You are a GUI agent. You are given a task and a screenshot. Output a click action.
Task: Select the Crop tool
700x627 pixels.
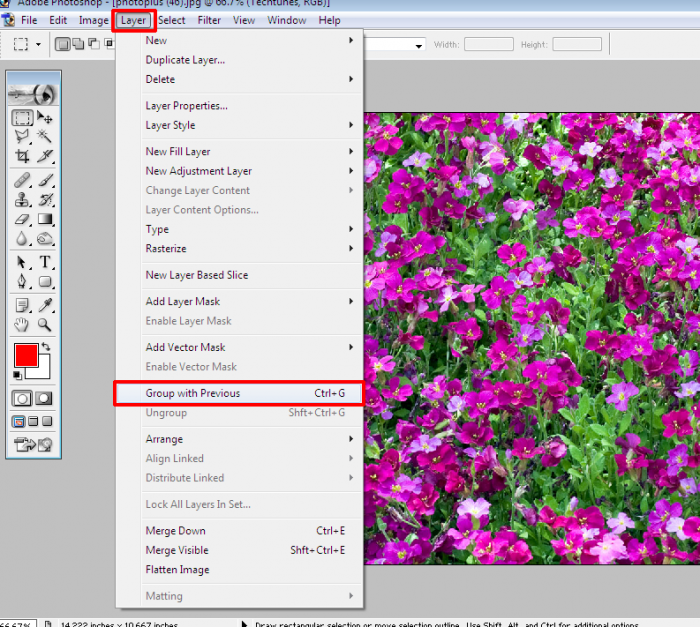(22, 156)
